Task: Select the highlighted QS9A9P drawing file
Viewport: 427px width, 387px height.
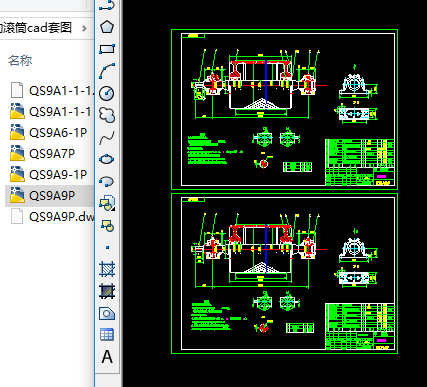Action: [x=49, y=195]
